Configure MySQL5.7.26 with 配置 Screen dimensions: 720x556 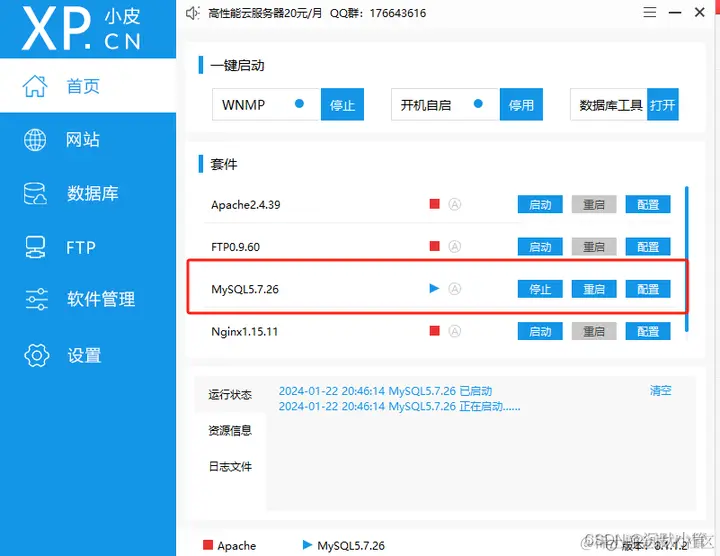pyautogui.click(x=648, y=289)
